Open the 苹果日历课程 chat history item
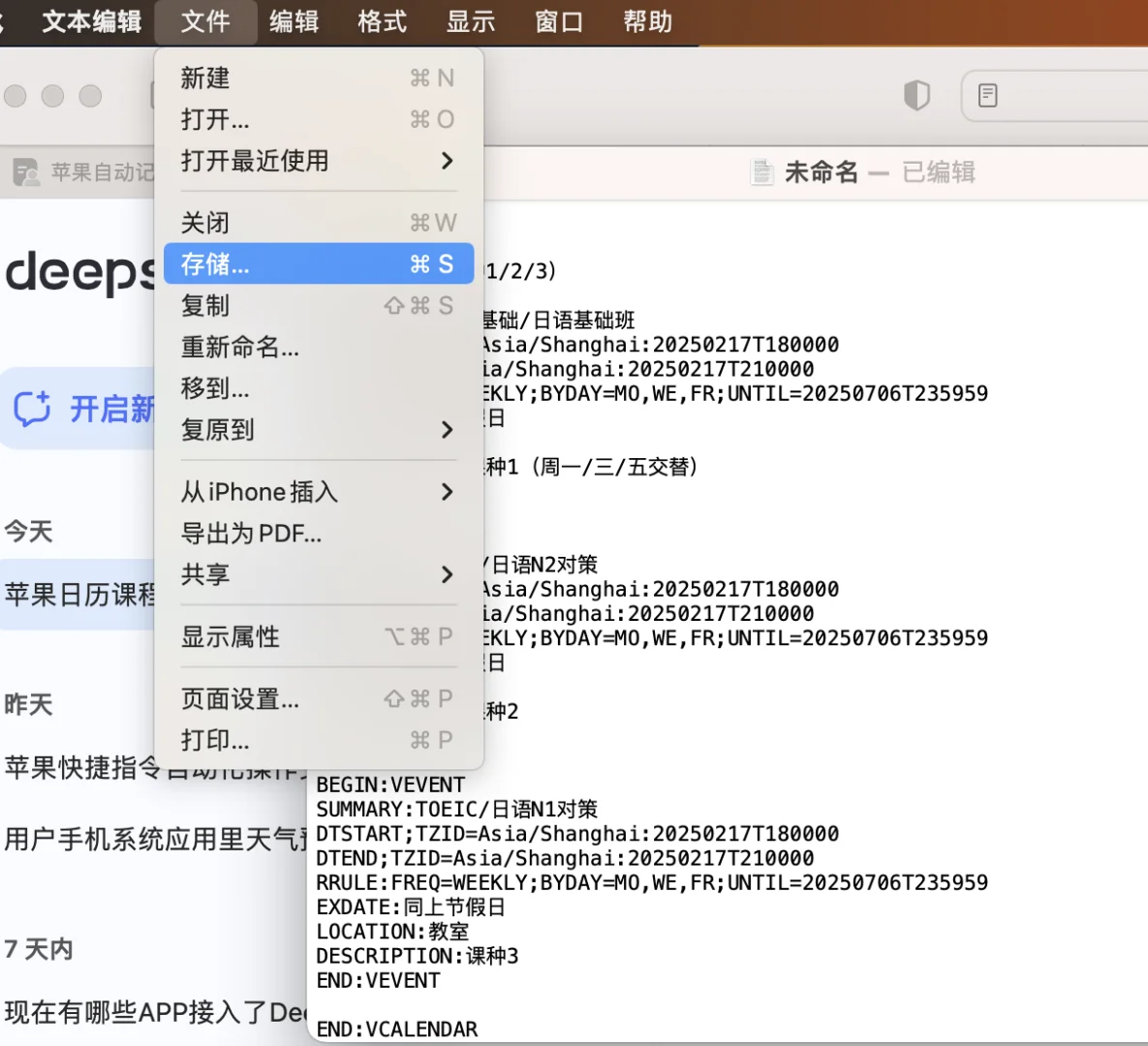 click(78, 595)
